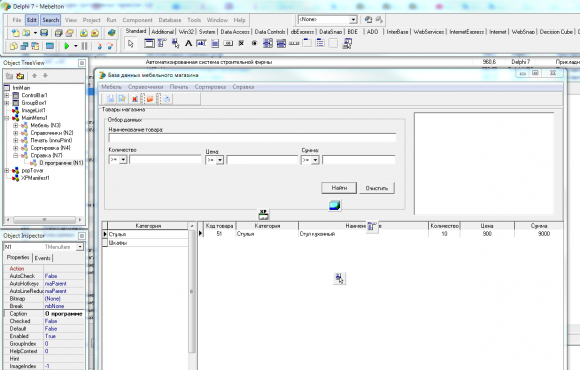This screenshot has width=580, height=370.
Task: Expand the ControlBar1 node in tree
Action: point(7,95)
